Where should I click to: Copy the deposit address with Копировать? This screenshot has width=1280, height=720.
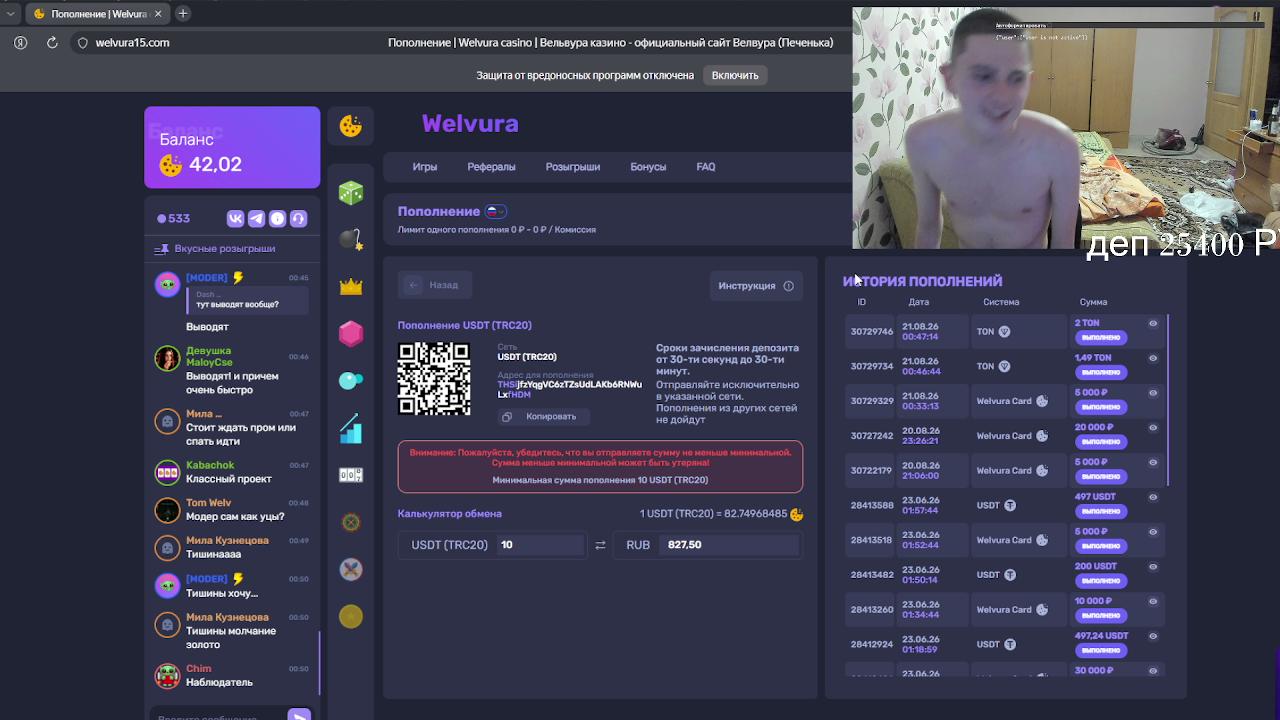click(543, 416)
